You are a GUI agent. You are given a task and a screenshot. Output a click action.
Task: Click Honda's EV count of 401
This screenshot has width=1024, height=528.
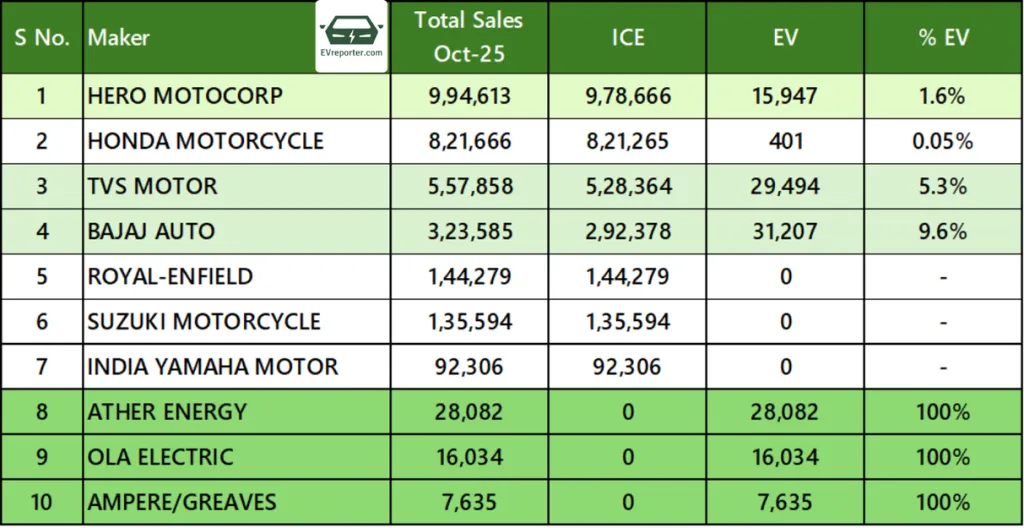[787, 141]
